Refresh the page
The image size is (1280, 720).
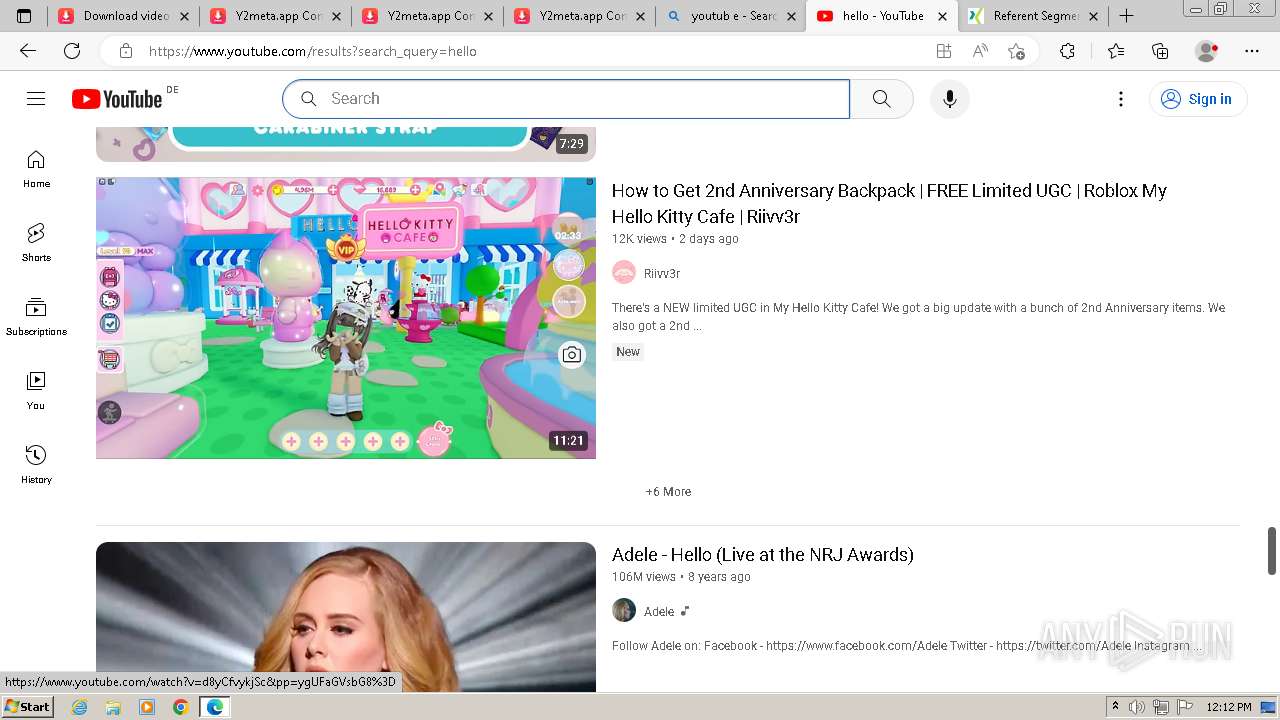click(x=72, y=51)
